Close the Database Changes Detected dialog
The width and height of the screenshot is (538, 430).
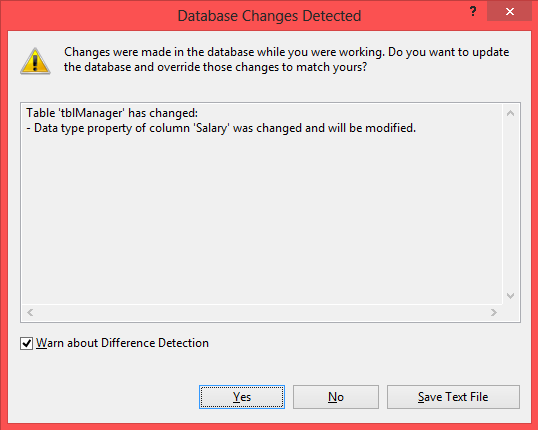point(510,12)
